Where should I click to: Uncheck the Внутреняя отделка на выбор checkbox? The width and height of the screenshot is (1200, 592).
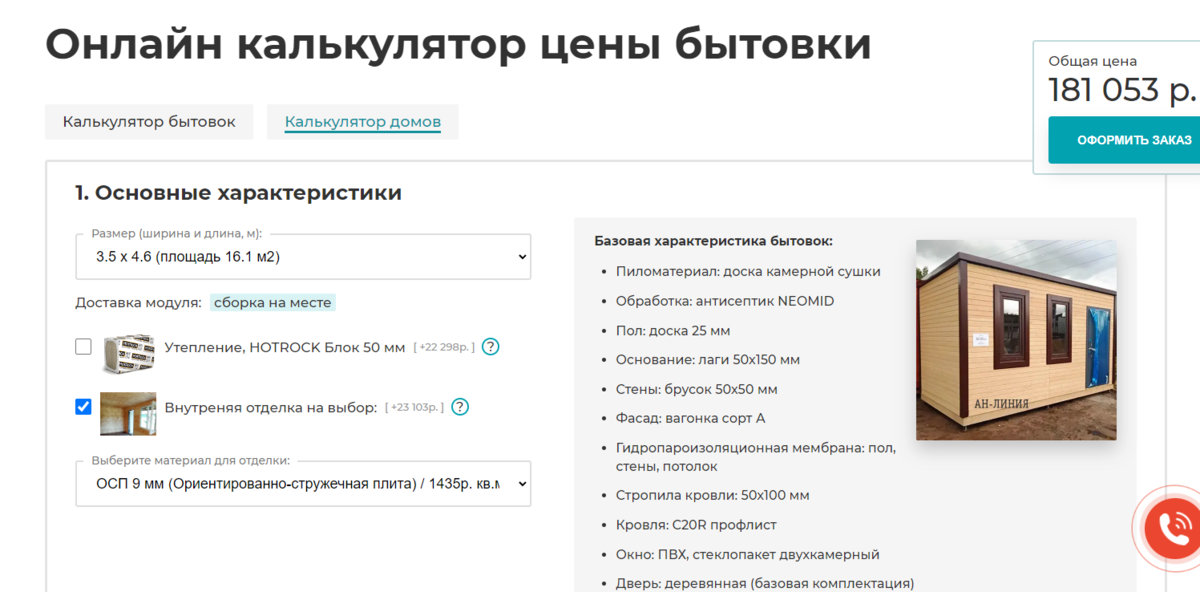[x=84, y=407]
